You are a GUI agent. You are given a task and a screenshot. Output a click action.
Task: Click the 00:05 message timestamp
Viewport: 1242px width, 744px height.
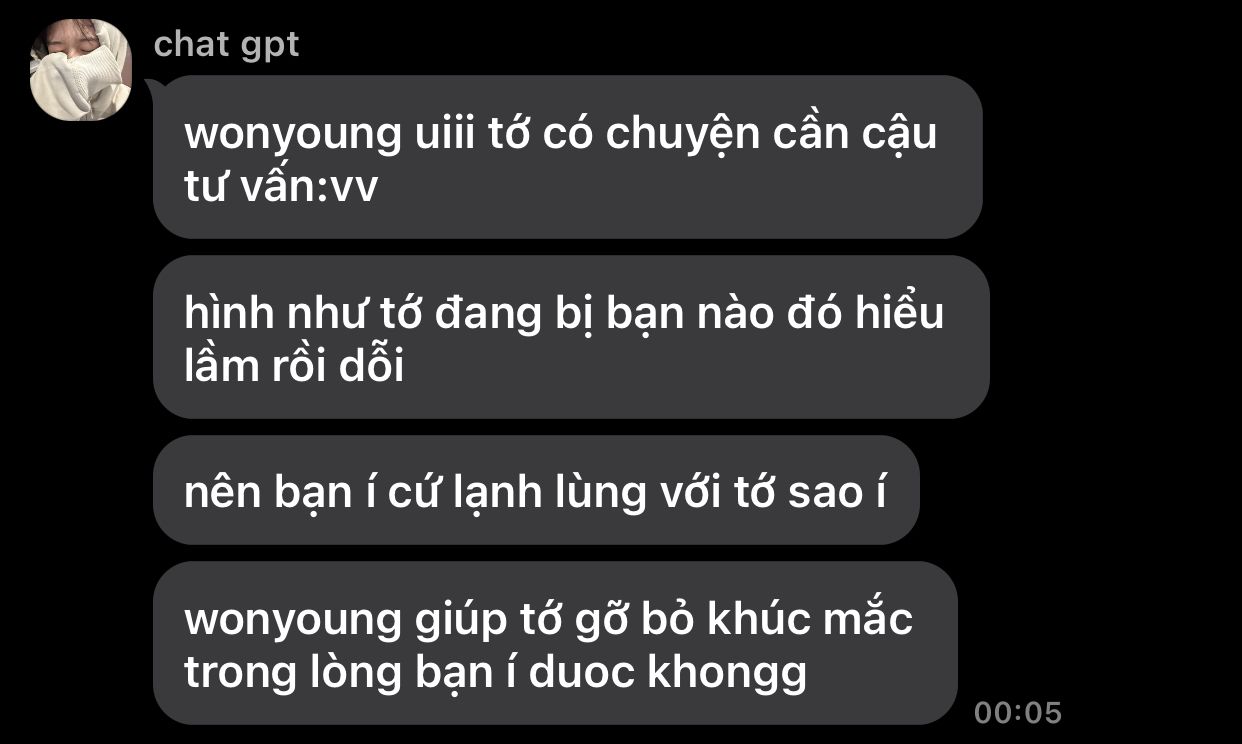[1018, 713]
